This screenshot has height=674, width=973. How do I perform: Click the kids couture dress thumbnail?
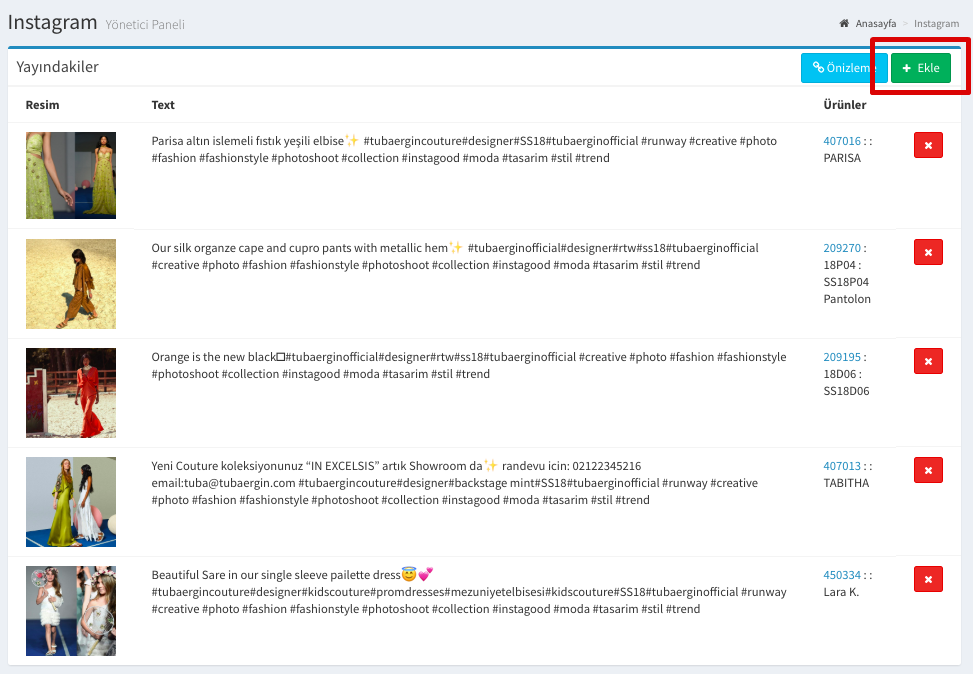(x=71, y=611)
